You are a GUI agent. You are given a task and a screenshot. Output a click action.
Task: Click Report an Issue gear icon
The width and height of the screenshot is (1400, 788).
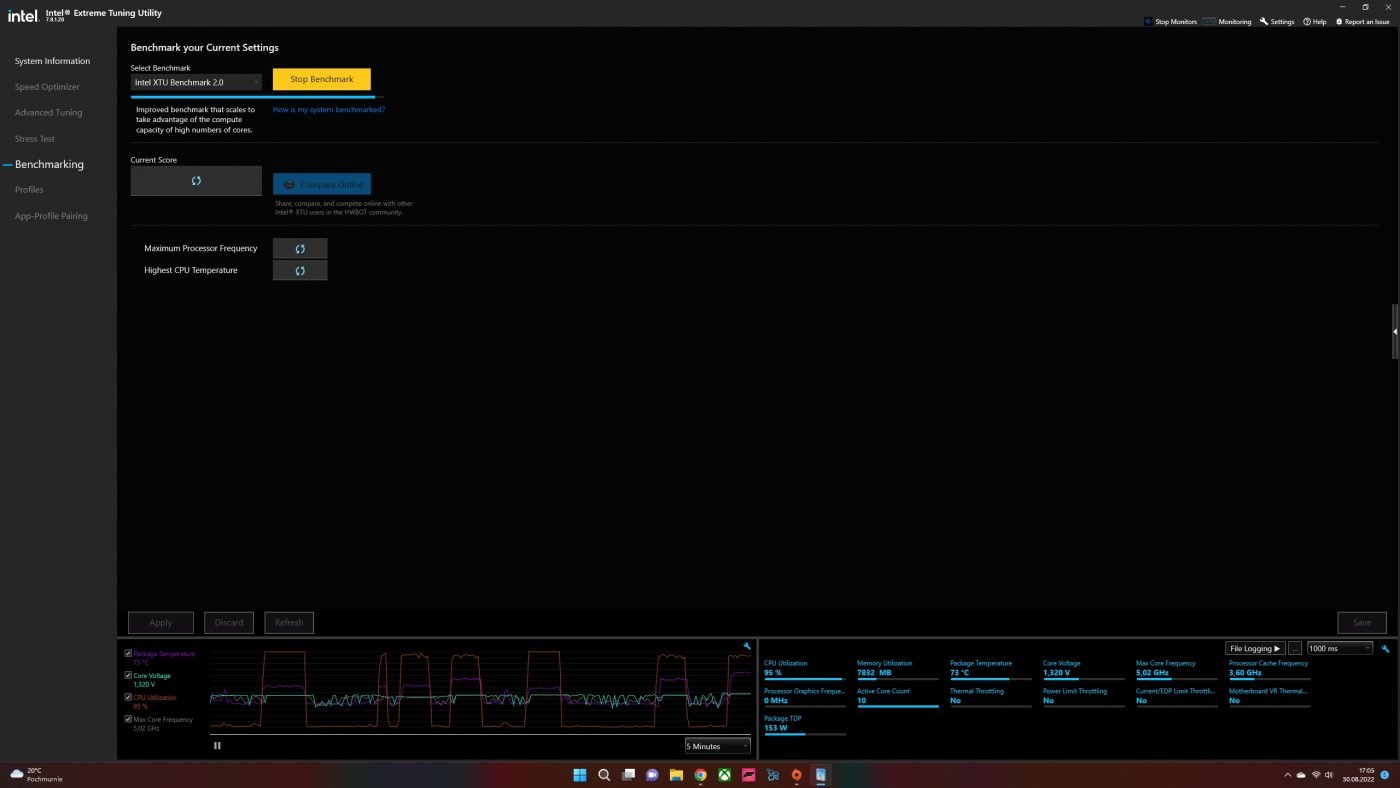[1339, 21]
